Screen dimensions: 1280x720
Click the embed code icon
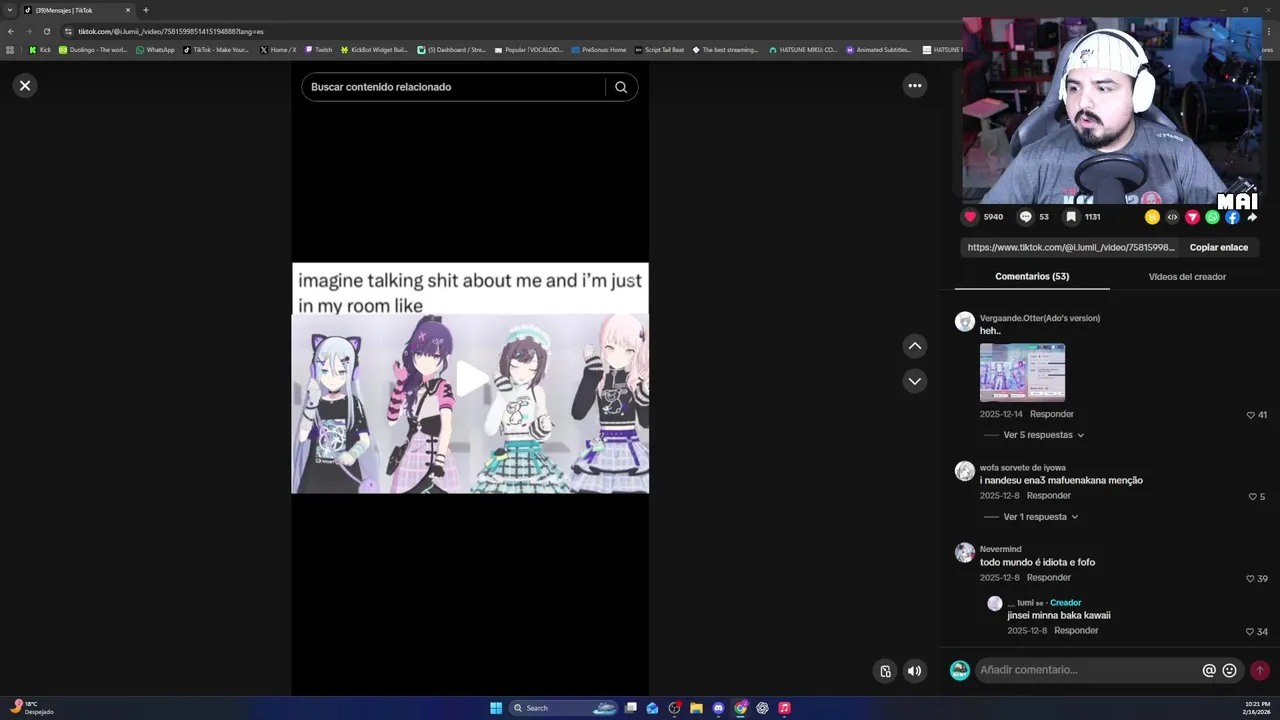[1172, 217]
